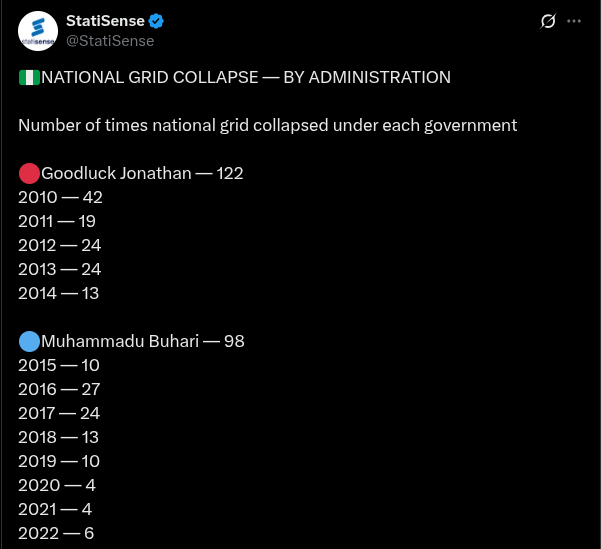
Task: Click the Nigerian flag emoji
Action: (29, 77)
